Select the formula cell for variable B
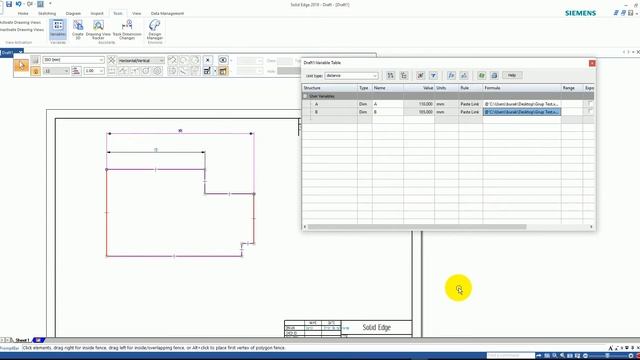 522,112
